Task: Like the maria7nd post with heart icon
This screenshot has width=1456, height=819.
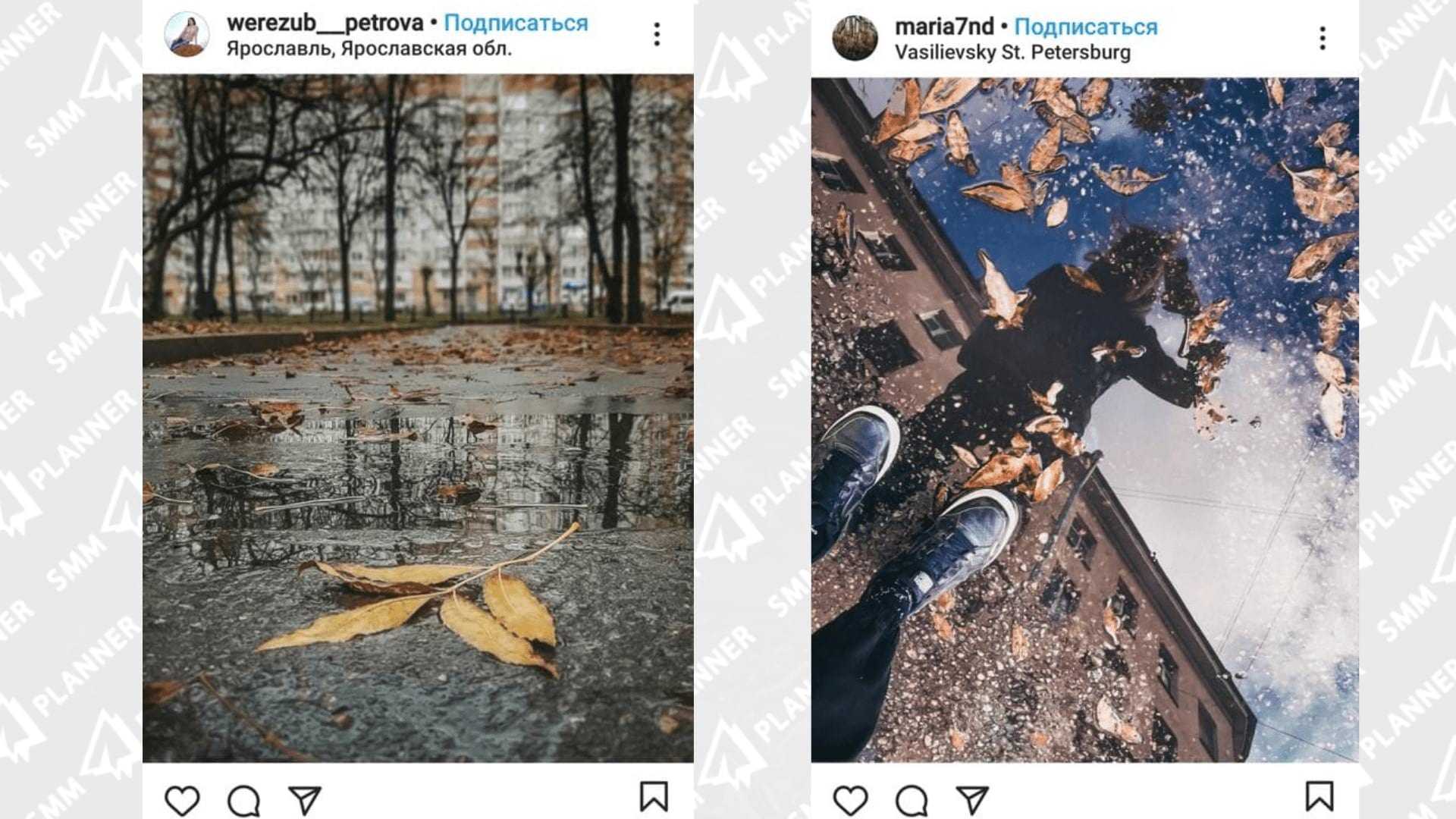Action: click(850, 800)
